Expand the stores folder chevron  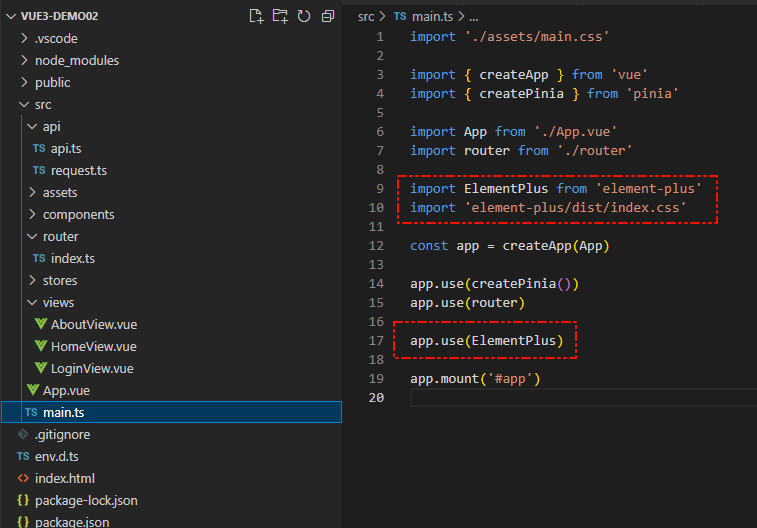pyautogui.click(x=32, y=280)
